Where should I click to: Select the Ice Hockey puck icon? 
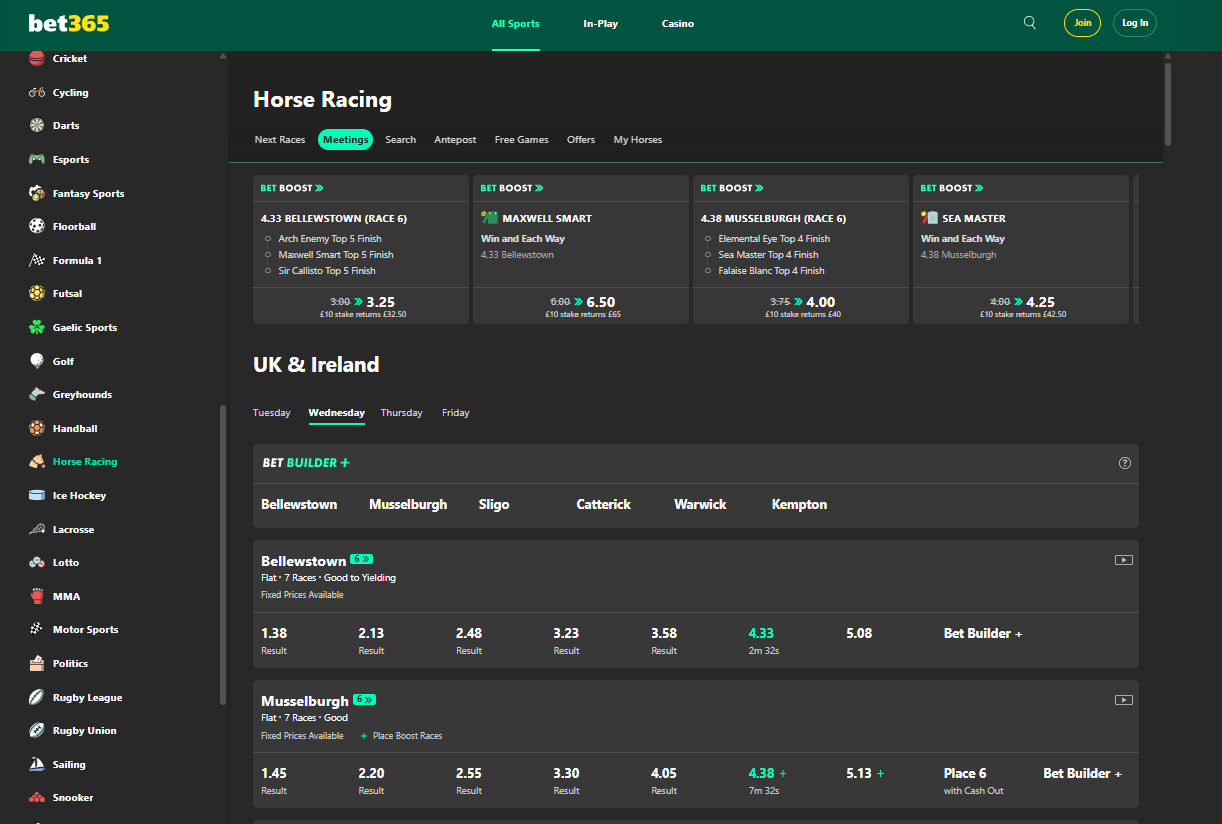point(37,495)
